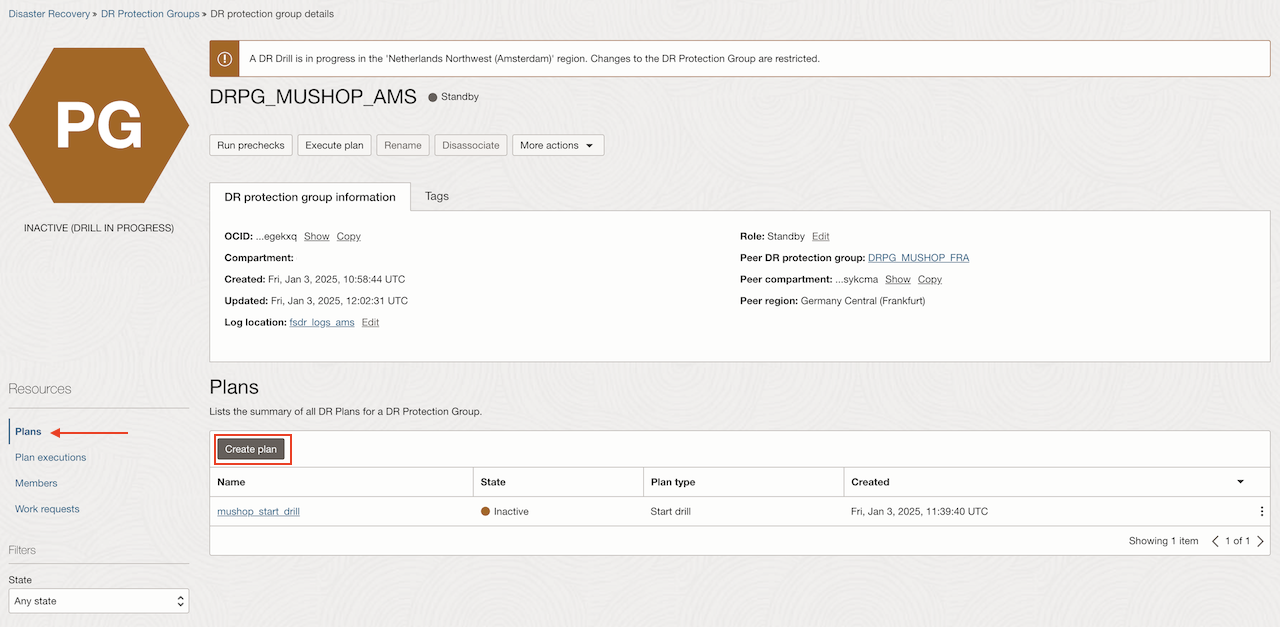The height and width of the screenshot is (627, 1280).
Task: Select the DR protection group information tab
Action: [x=310, y=197]
